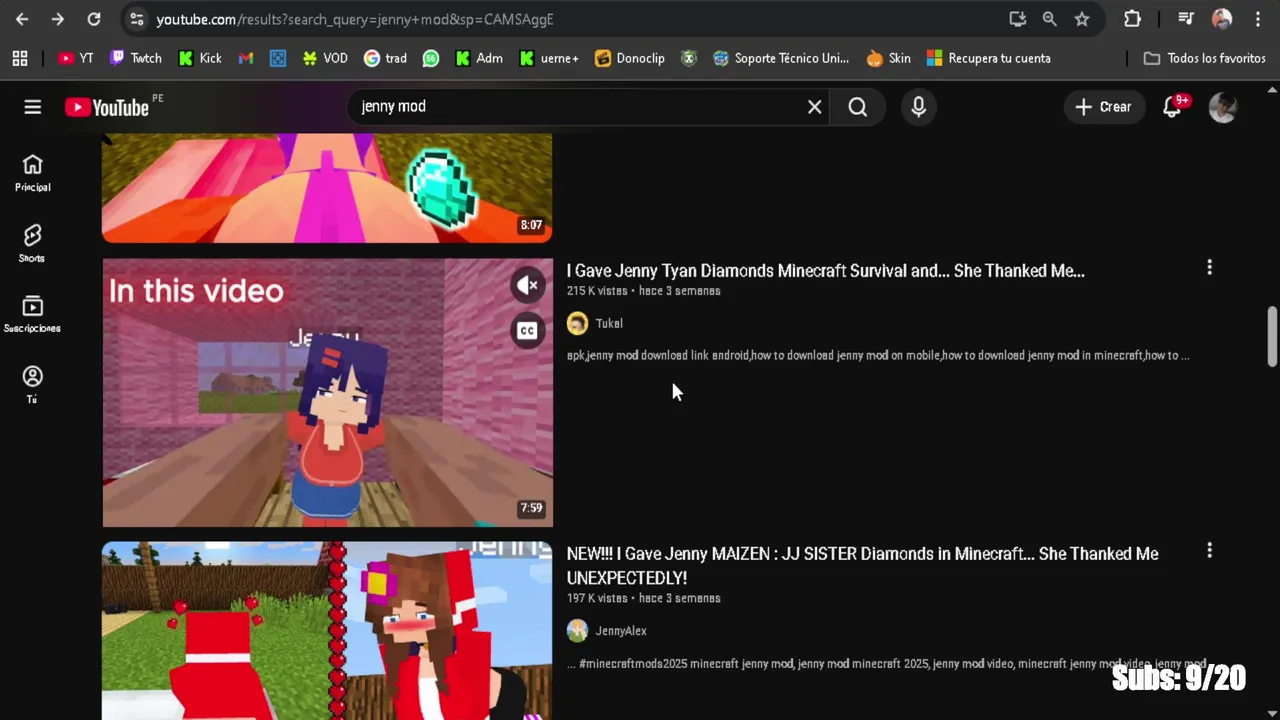Open the Gmail bookmark icon
The width and height of the screenshot is (1280, 720).
(246, 58)
